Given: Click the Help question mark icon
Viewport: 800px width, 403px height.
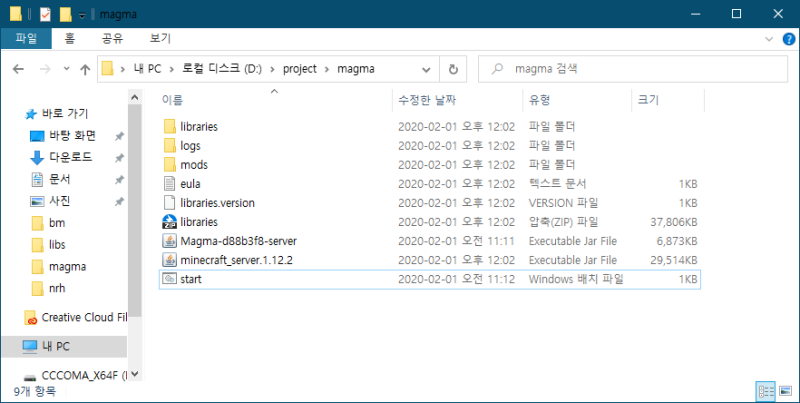Looking at the screenshot, I should tap(789, 39).
